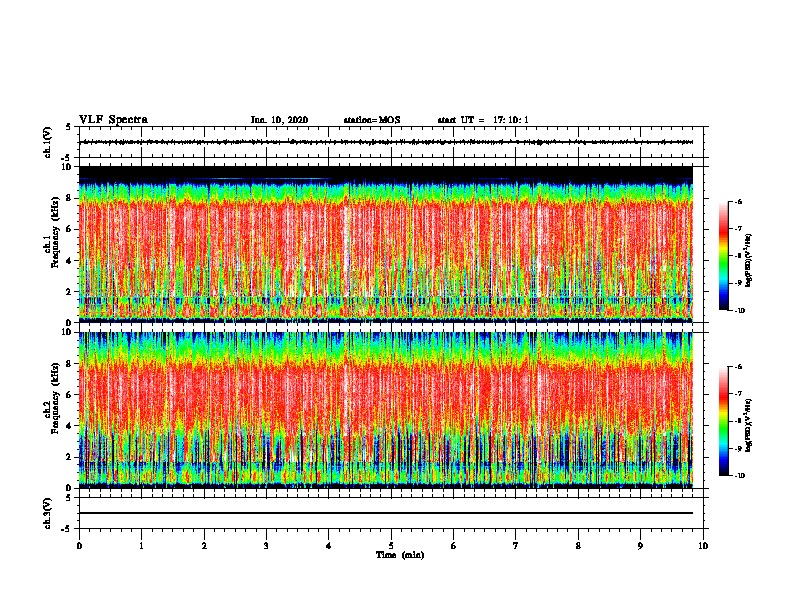Click the "station=MOS" label
792x612 pixels.
click(x=372, y=120)
